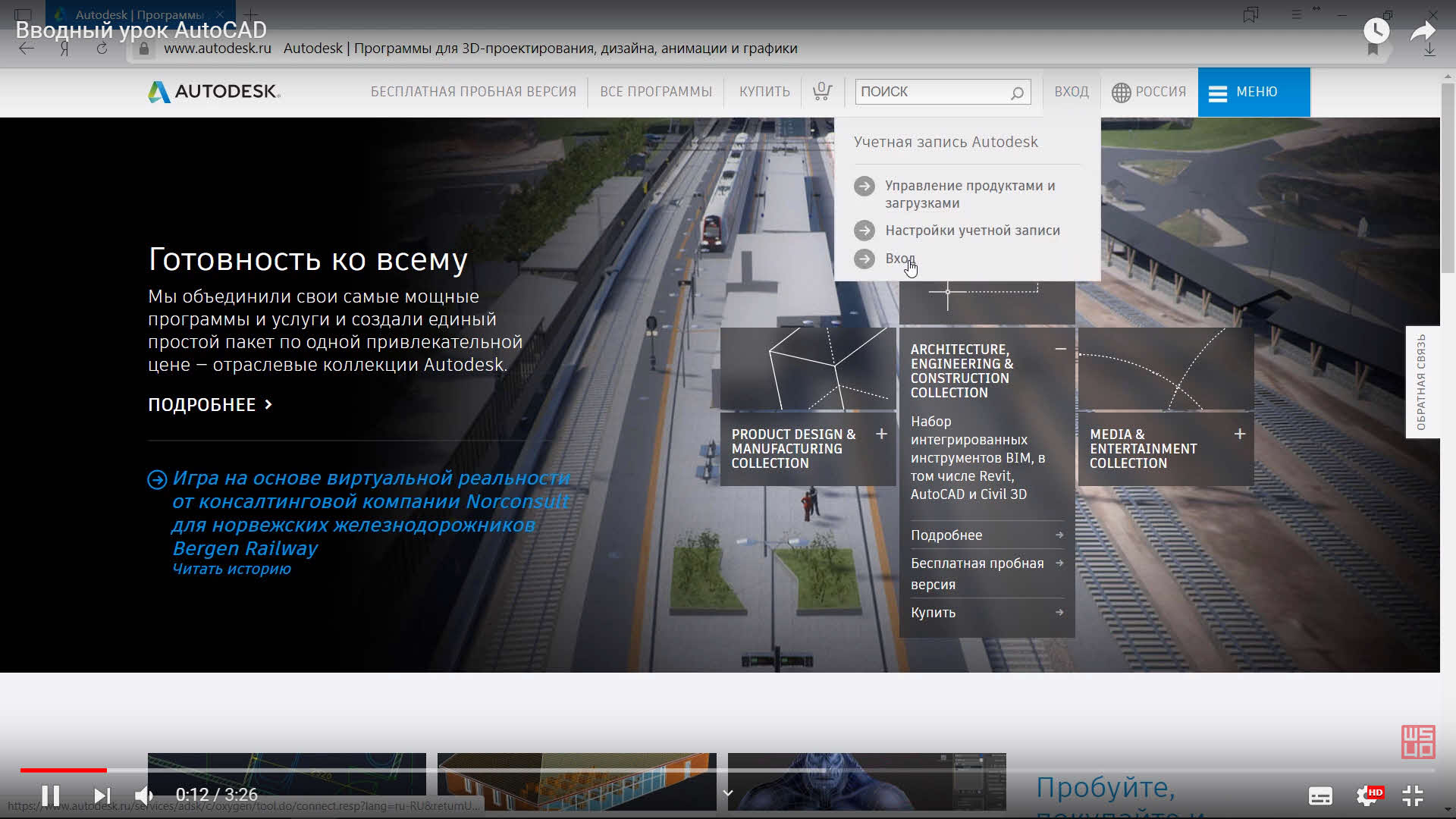Click the Autodesk logo
The width and height of the screenshot is (1456, 819).
[x=214, y=92]
